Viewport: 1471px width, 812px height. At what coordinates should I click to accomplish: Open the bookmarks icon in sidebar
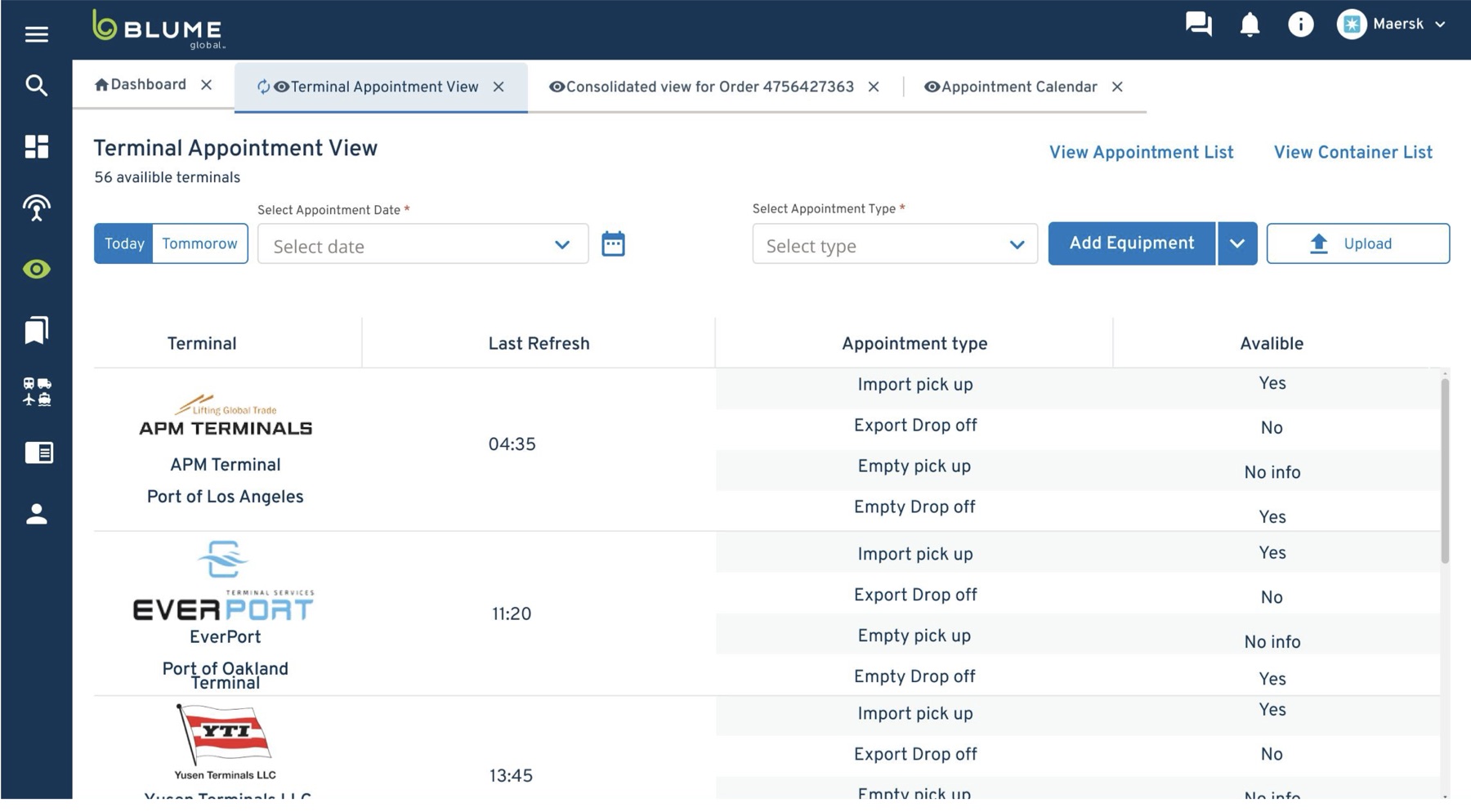click(x=36, y=330)
